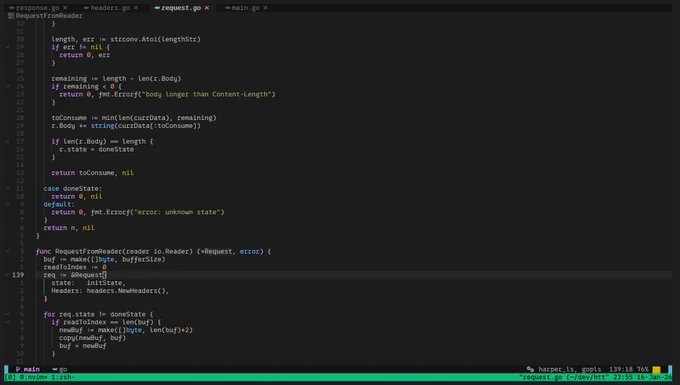Screen dimensions: 680x385
Task: Place cursor on the strconv.Atoi(lengthStr) line
Action: coord(126,39)
